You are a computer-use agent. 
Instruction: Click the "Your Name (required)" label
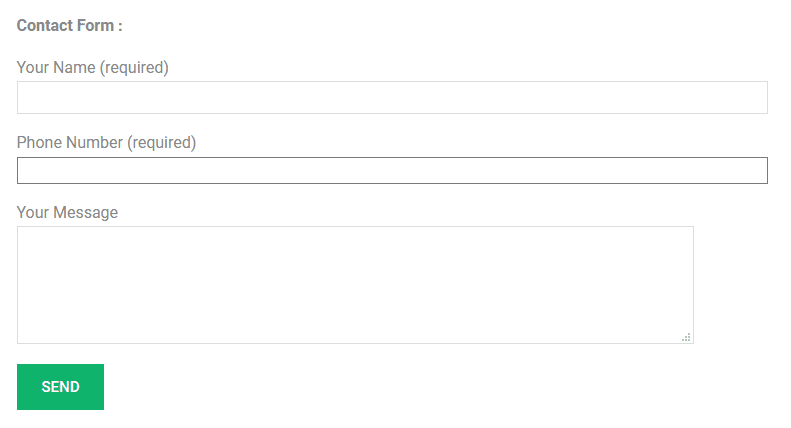pyautogui.click(x=93, y=68)
